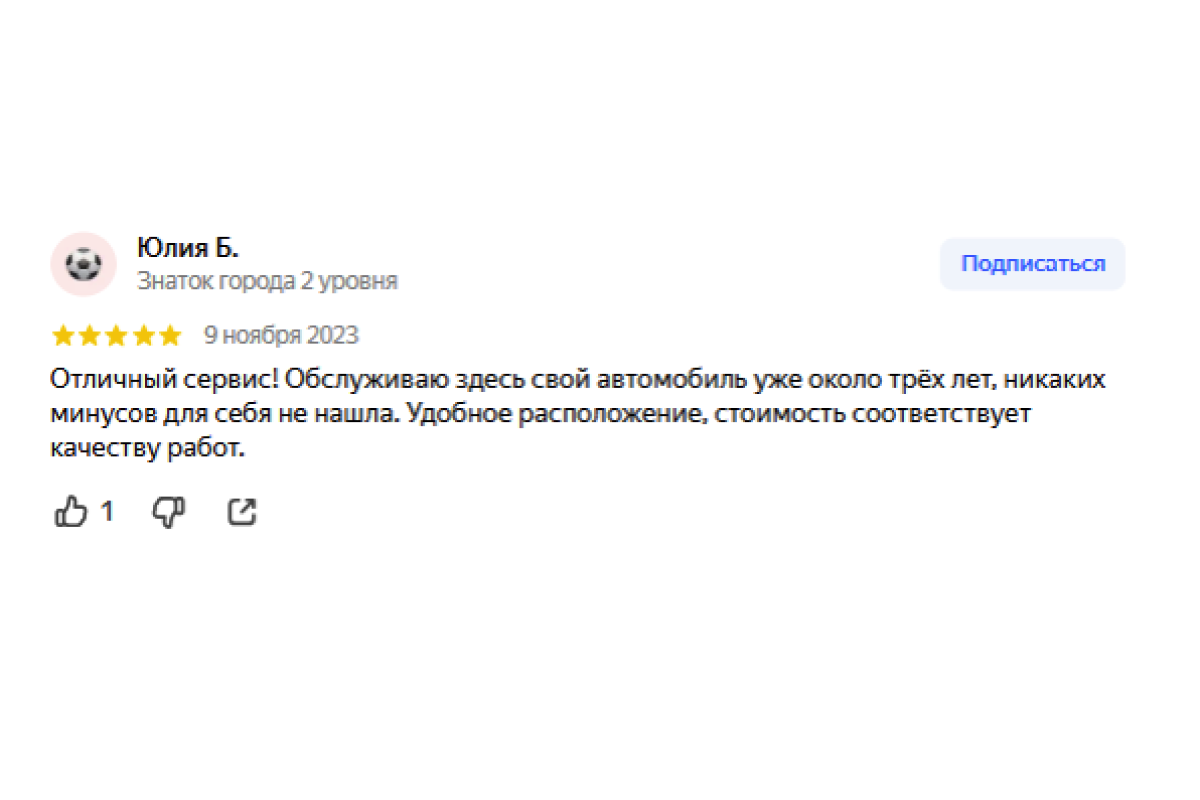Like the review with thumbs-up icon
Screen dimensions: 1200x800
71,513
